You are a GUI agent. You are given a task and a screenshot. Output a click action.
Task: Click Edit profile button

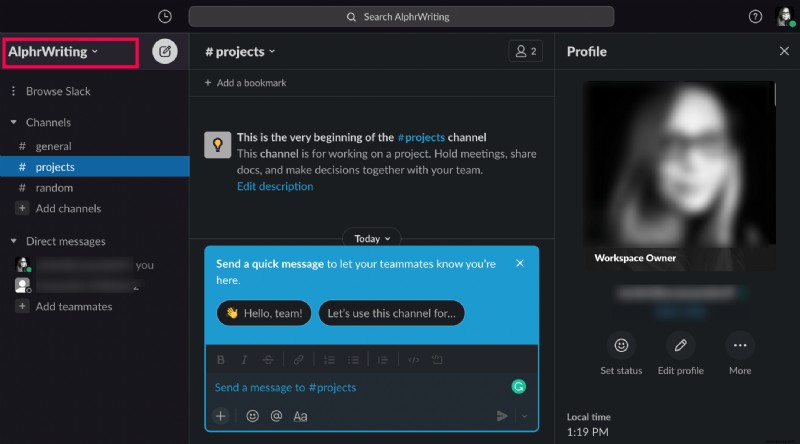(x=681, y=354)
